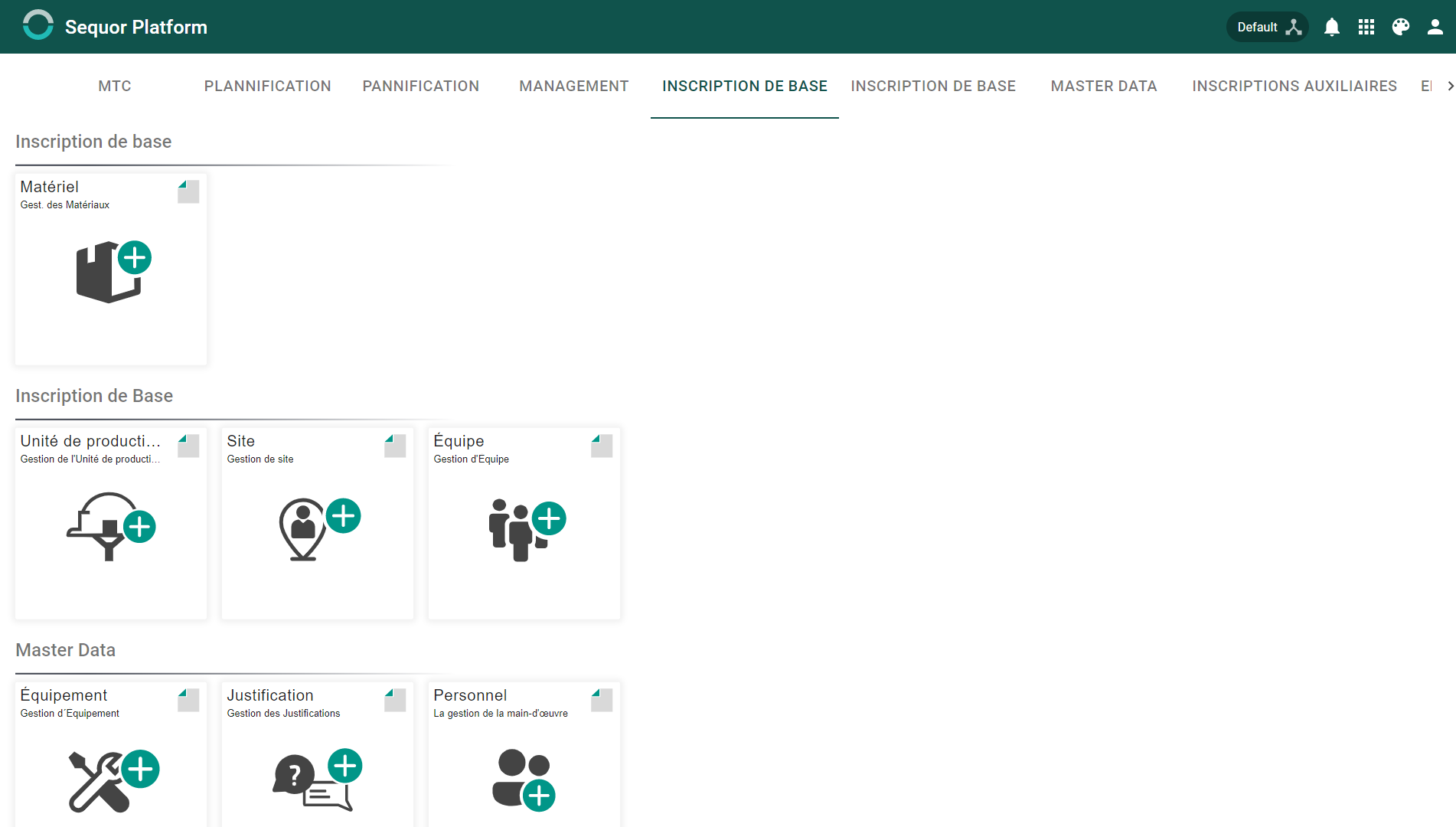
Task: Open the user account icon
Action: pyautogui.click(x=1435, y=27)
